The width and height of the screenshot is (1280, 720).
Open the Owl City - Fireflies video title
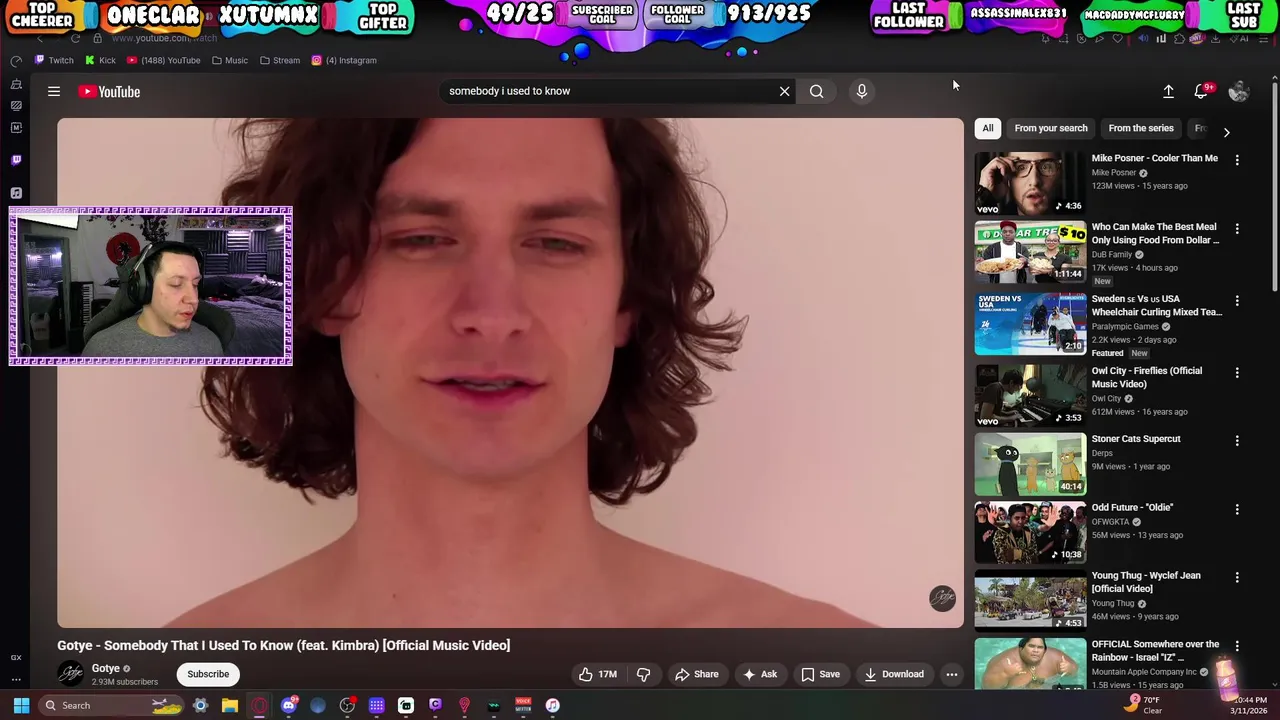(1147, 377)
